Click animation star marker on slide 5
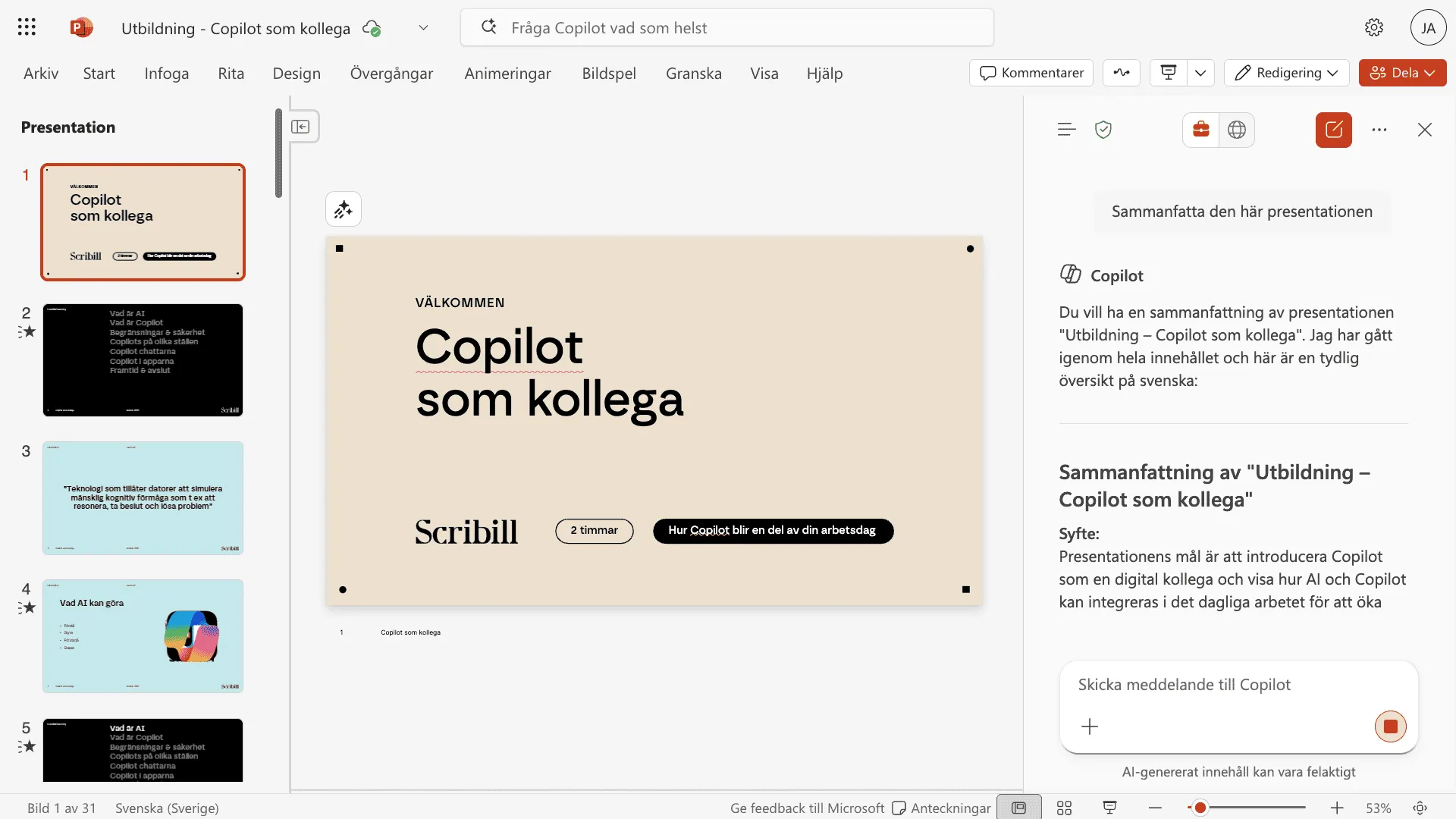 click(27, 746)
